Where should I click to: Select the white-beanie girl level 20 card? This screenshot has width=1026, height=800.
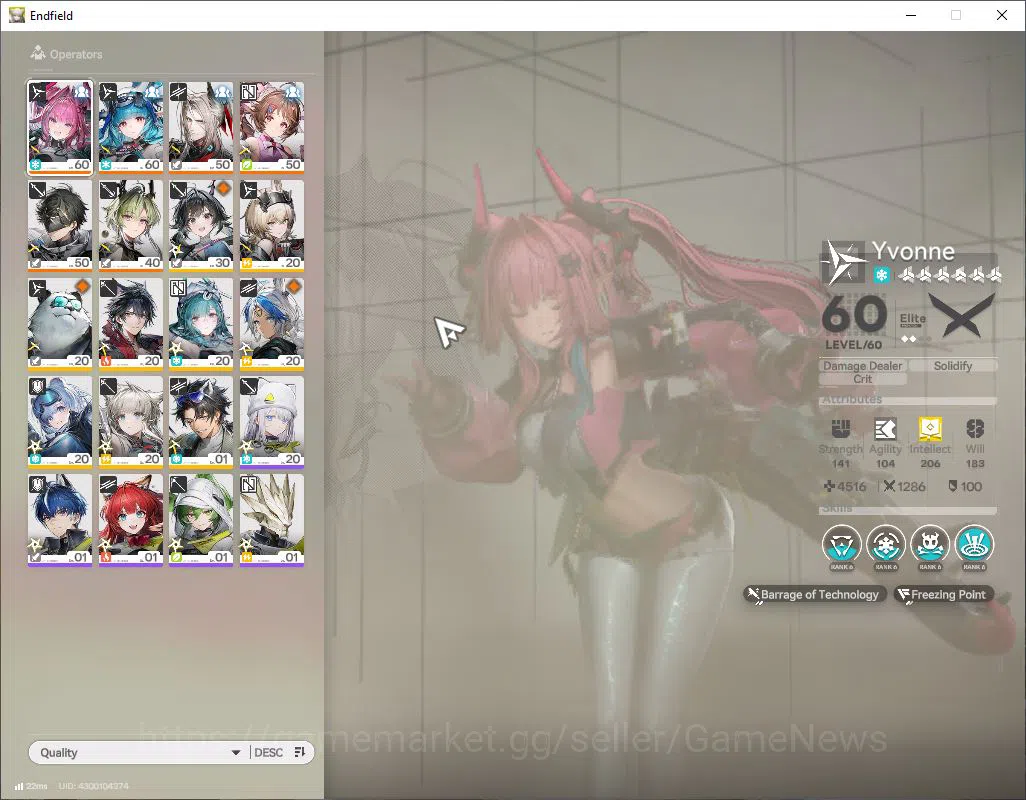click(x=272, y=422)
